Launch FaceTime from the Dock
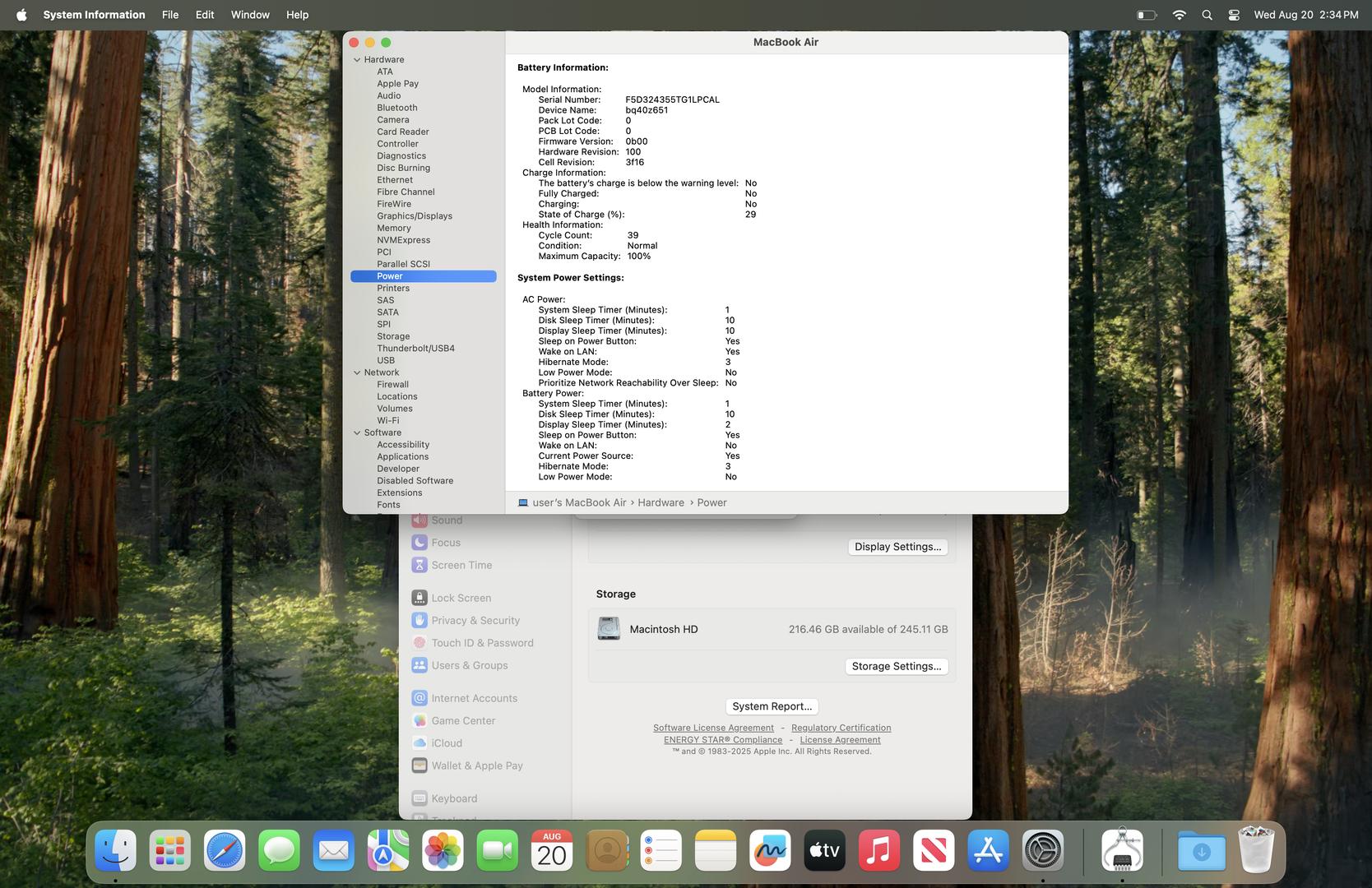This screenshot has width=1372, height=888. (x=497, y=850)
